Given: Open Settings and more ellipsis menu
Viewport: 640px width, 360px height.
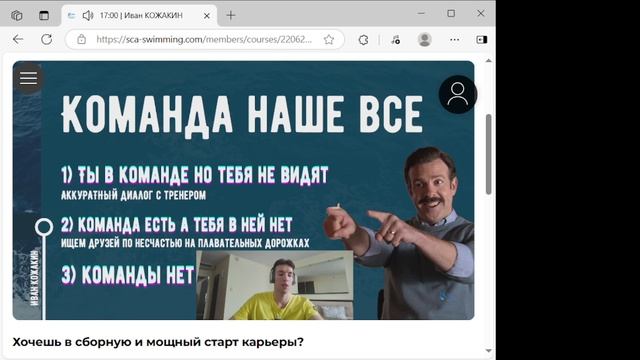Looking at the screenshot, I should [x=454, y=40].
